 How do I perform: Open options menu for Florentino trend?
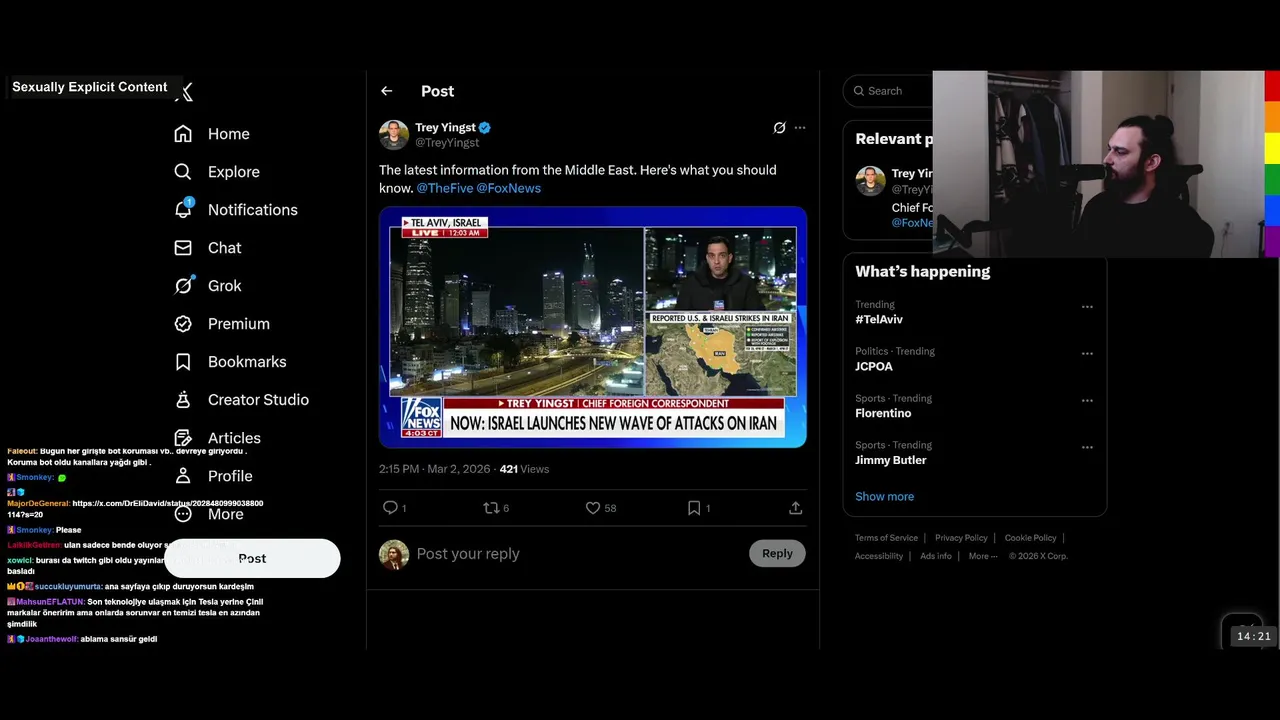pyautogui.click(x=1087, y=401)
